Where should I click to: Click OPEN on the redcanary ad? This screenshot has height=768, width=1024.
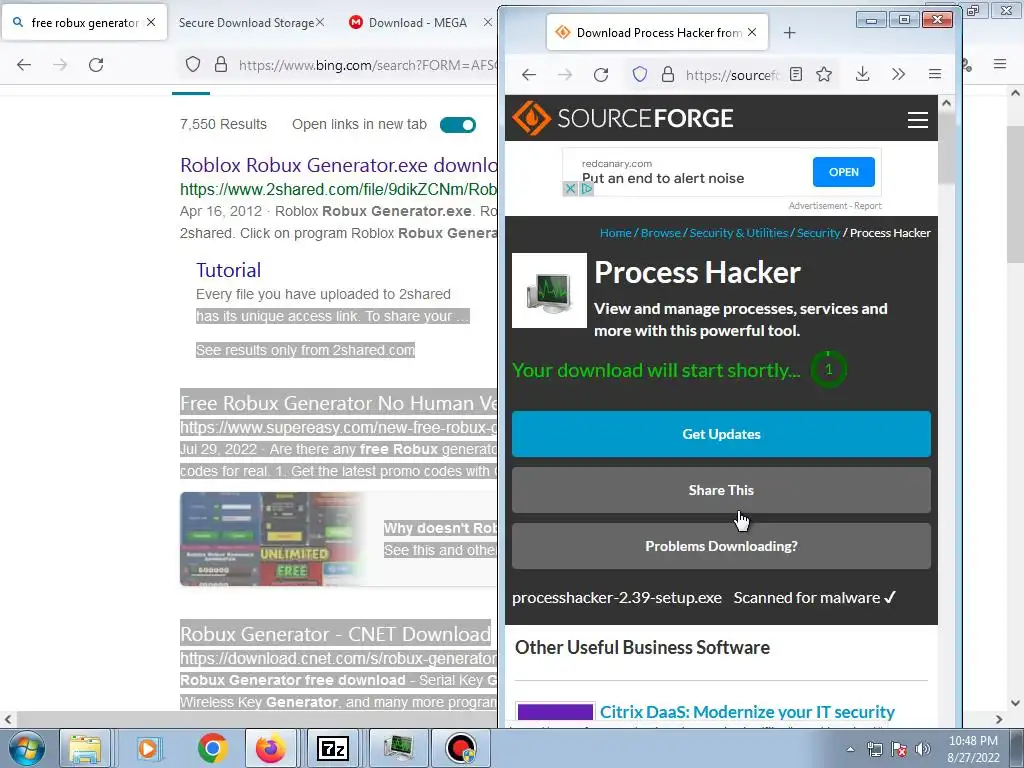click(x=844, y=172)
